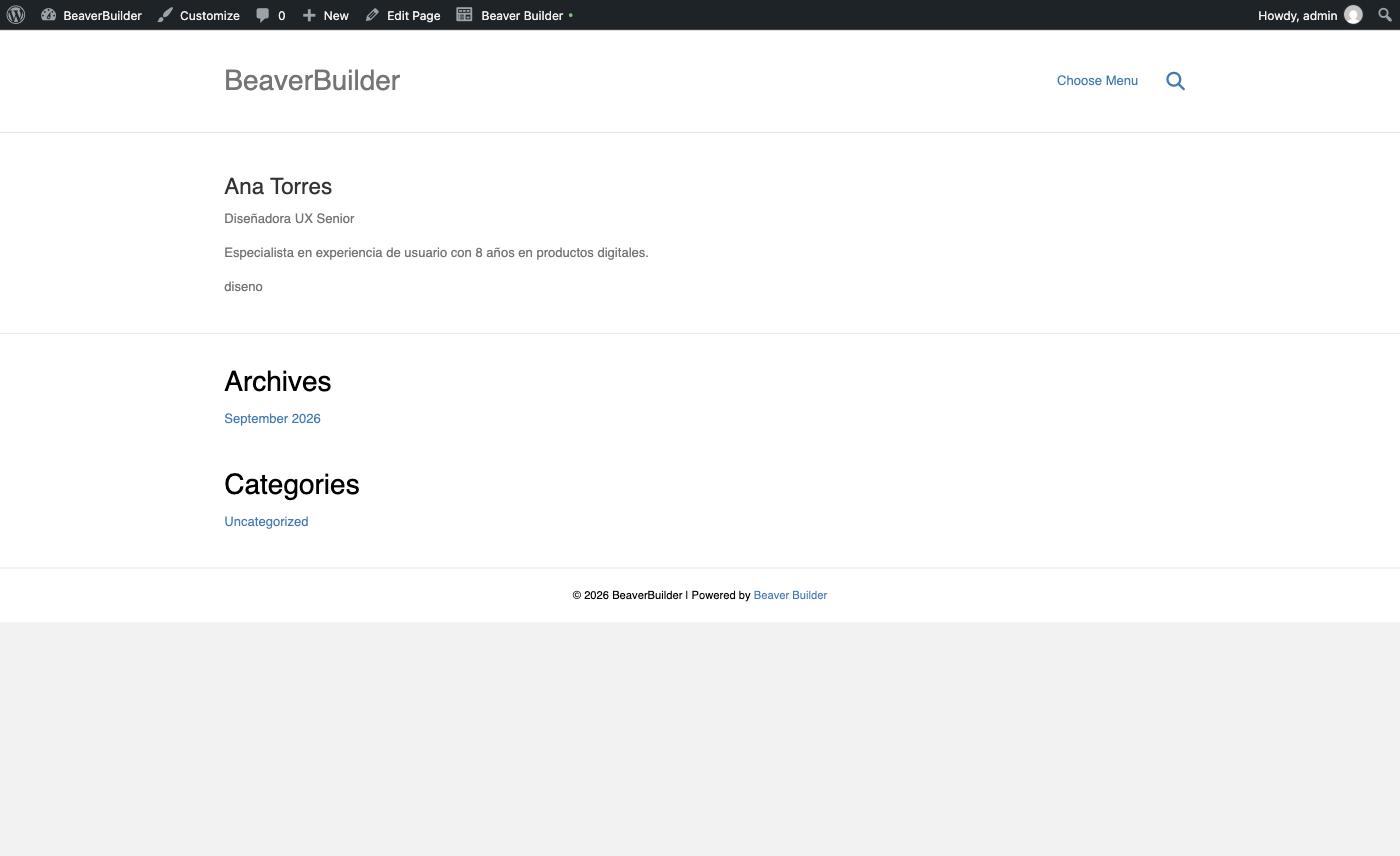Click the Diseñadora UX Senior text
The image size is (1400, 856).
pyautogui.click(x=289, y=219)
